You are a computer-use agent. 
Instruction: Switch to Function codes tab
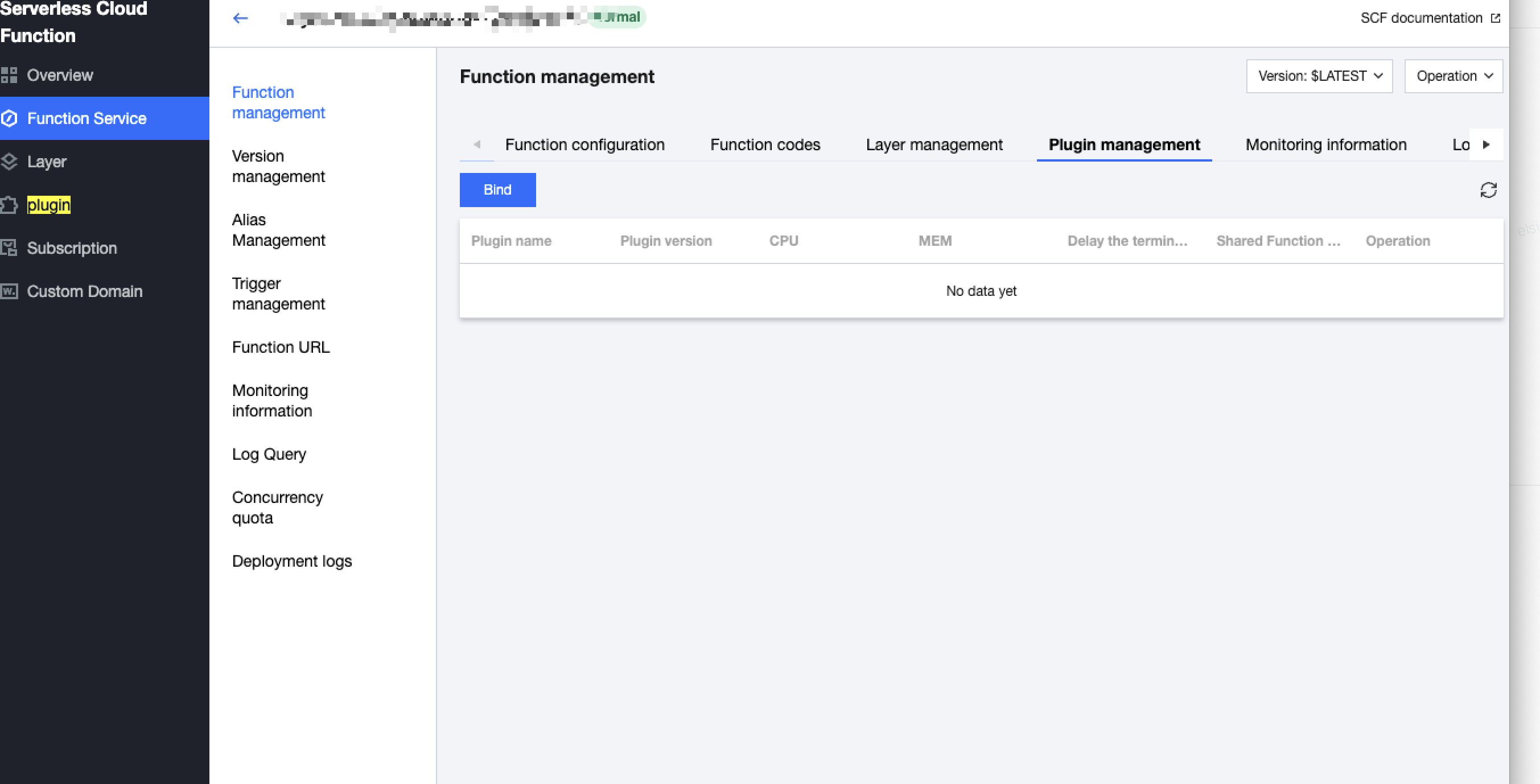(765, 145)
